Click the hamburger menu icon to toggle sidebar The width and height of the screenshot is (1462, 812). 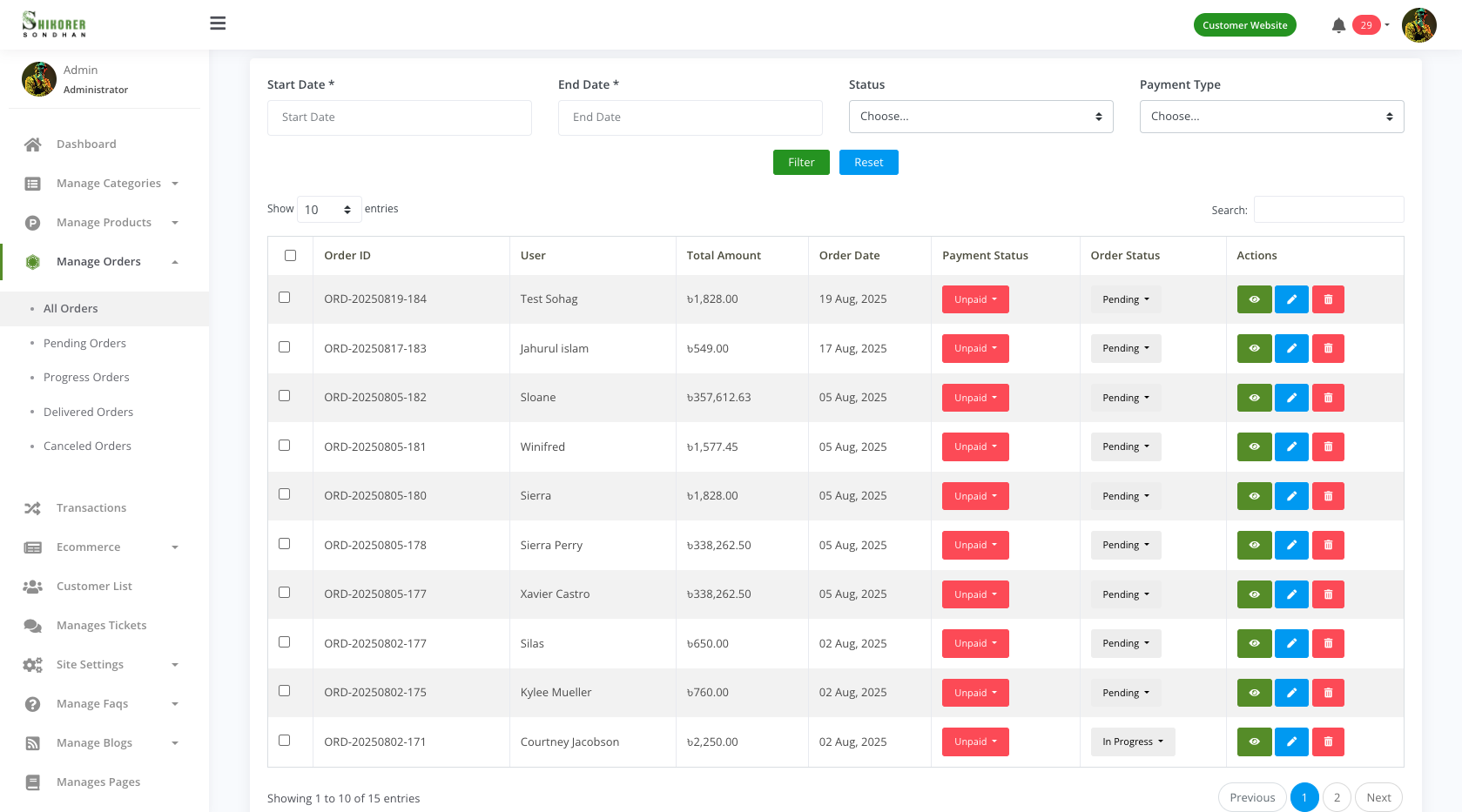[218, 23]
